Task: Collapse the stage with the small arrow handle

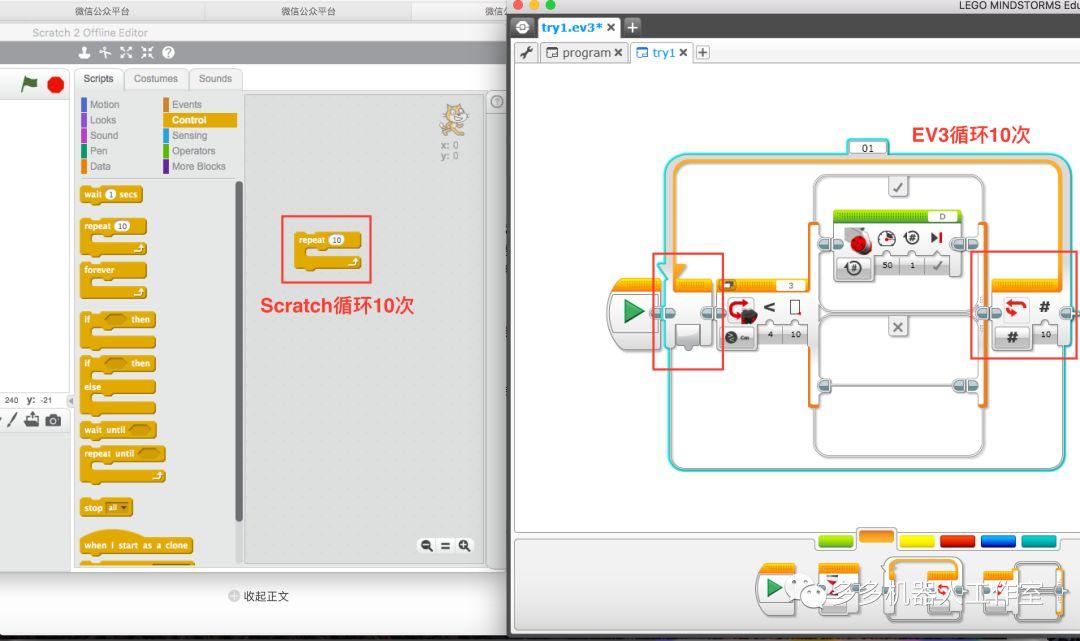Action: 70,400
